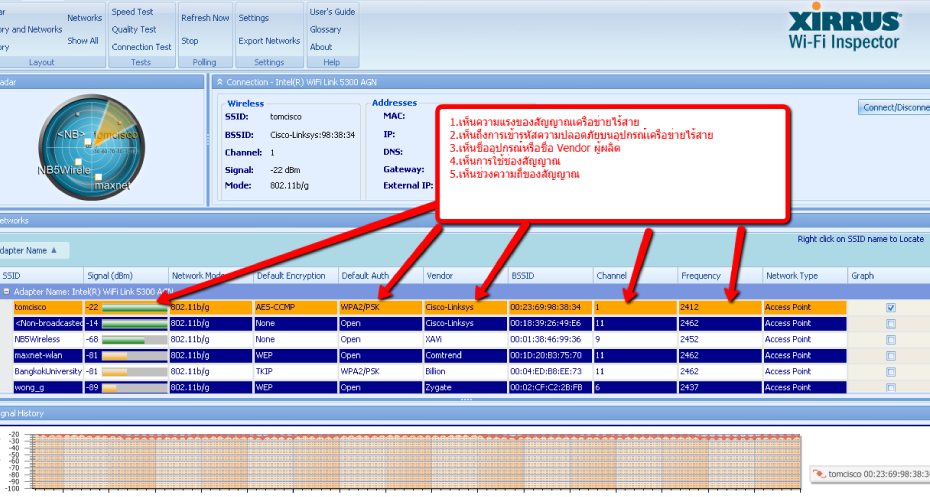
Task: Select the tomcisco SSID
Action: pos(48,307)
